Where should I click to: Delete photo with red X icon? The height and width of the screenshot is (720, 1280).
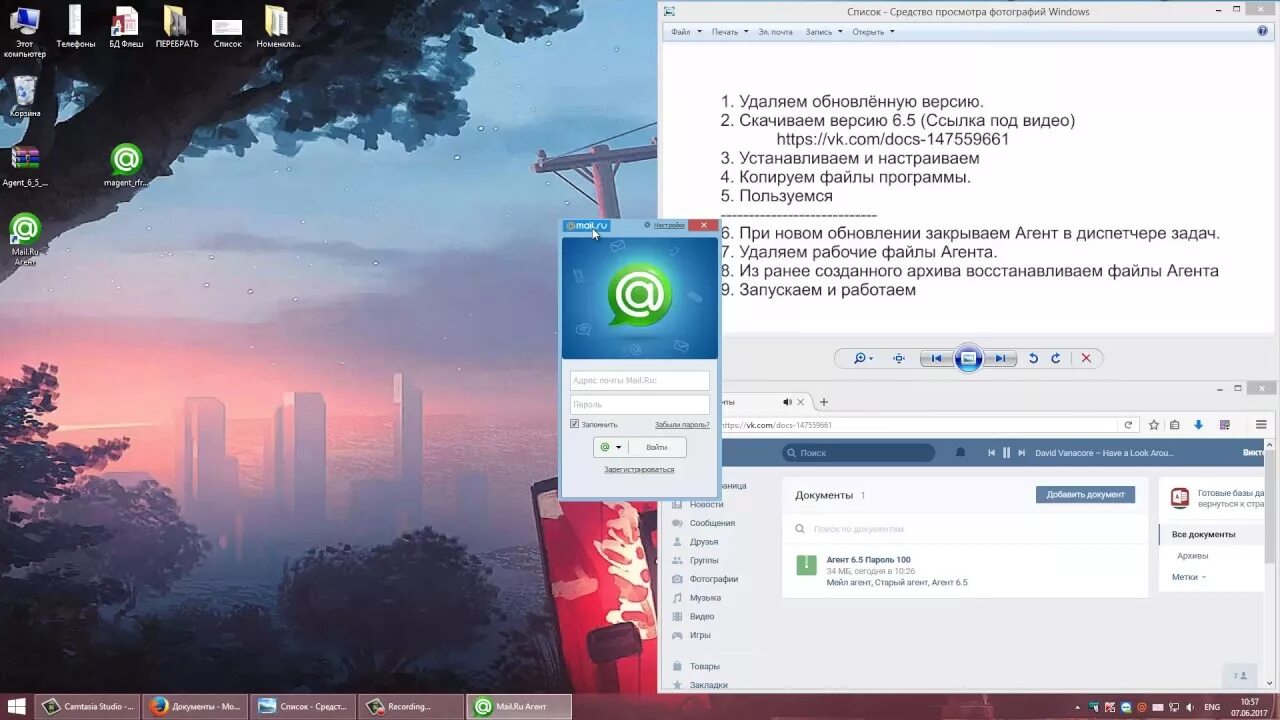[x=1086, y=358]
